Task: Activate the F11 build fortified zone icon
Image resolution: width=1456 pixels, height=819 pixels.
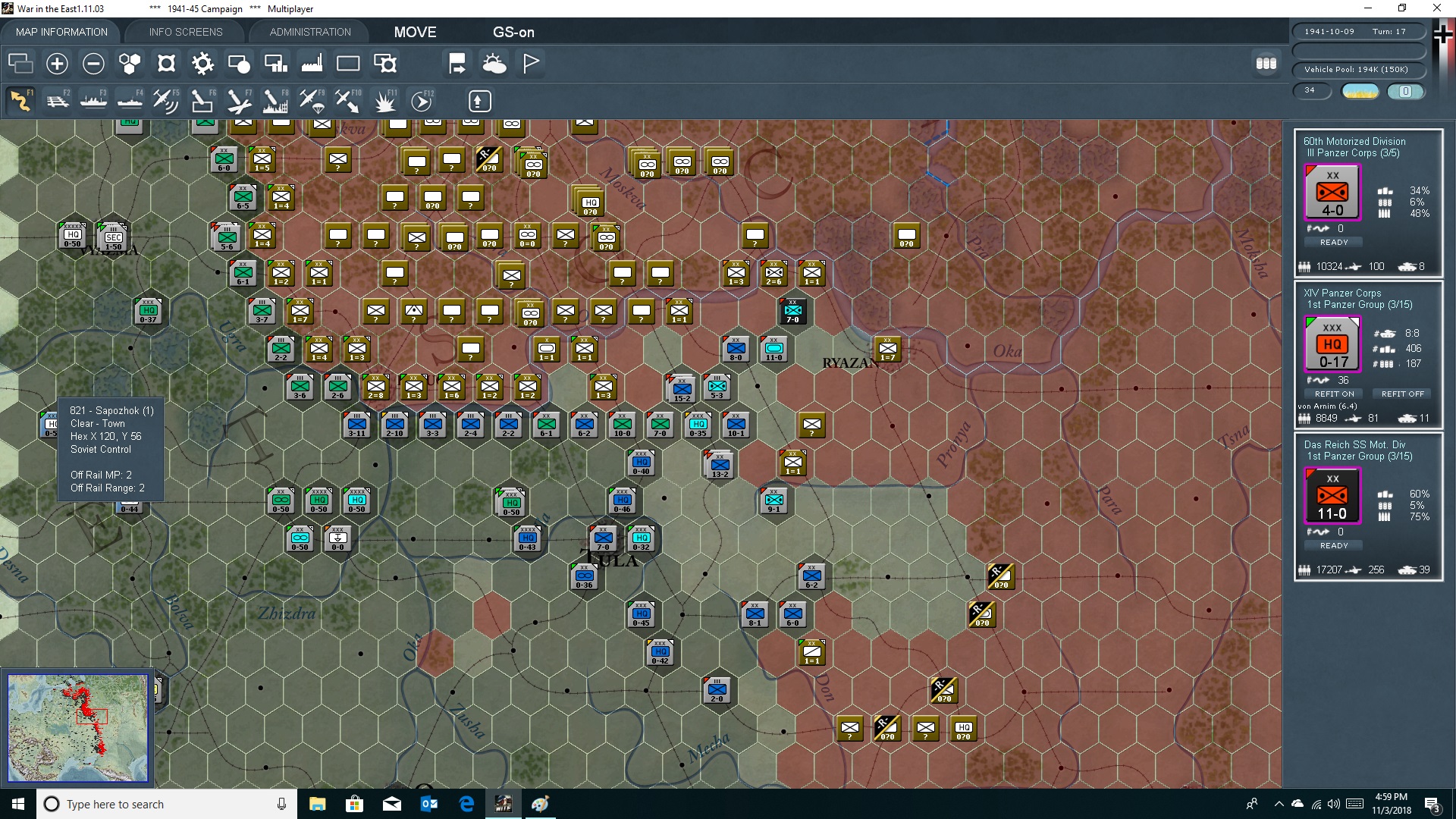Action: pos(384,101)
